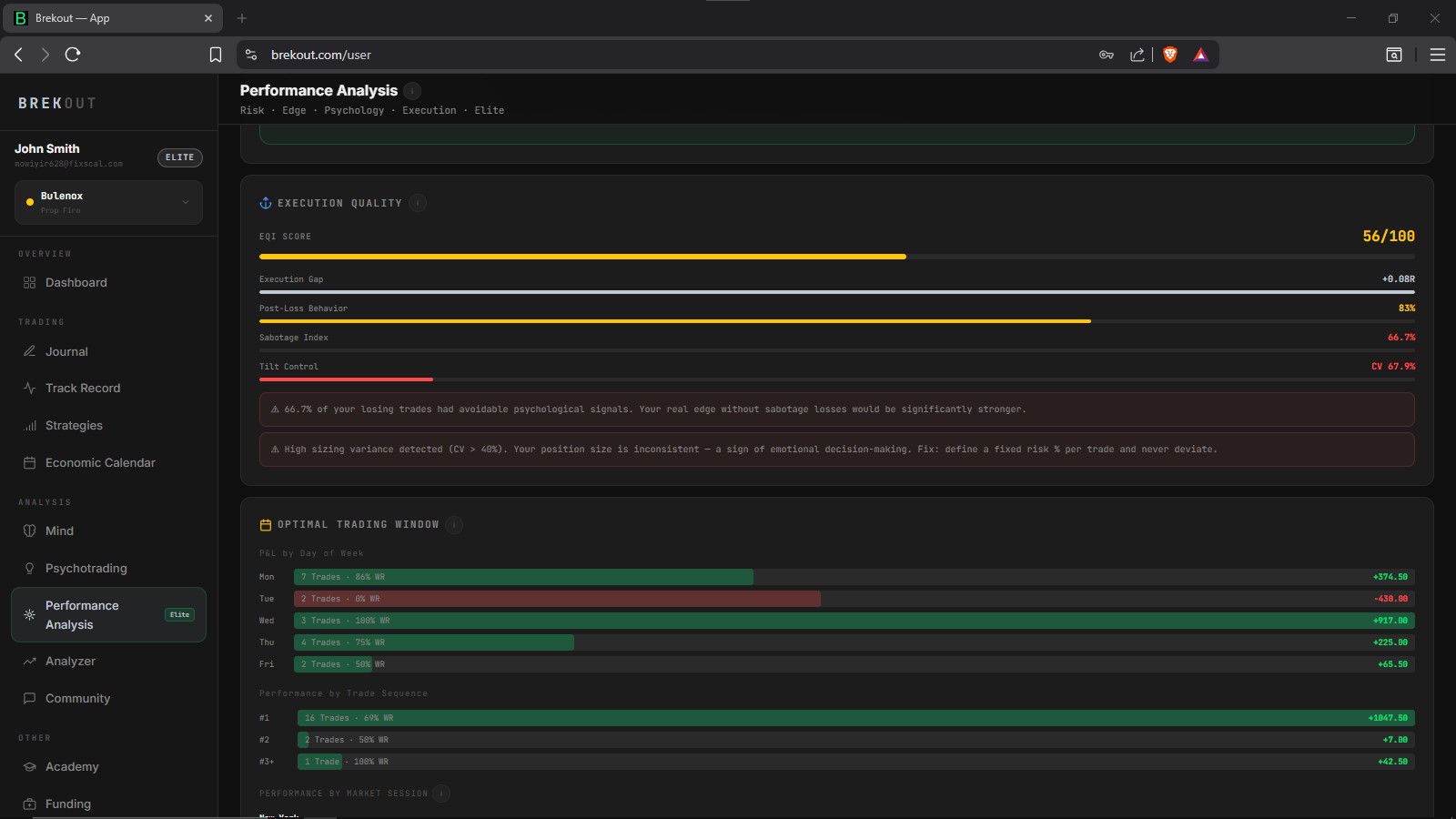The height and width of the screenshot is (819, 1456).
Task: Click the ELITE badge beside John Smith
Action: [179, 157]
